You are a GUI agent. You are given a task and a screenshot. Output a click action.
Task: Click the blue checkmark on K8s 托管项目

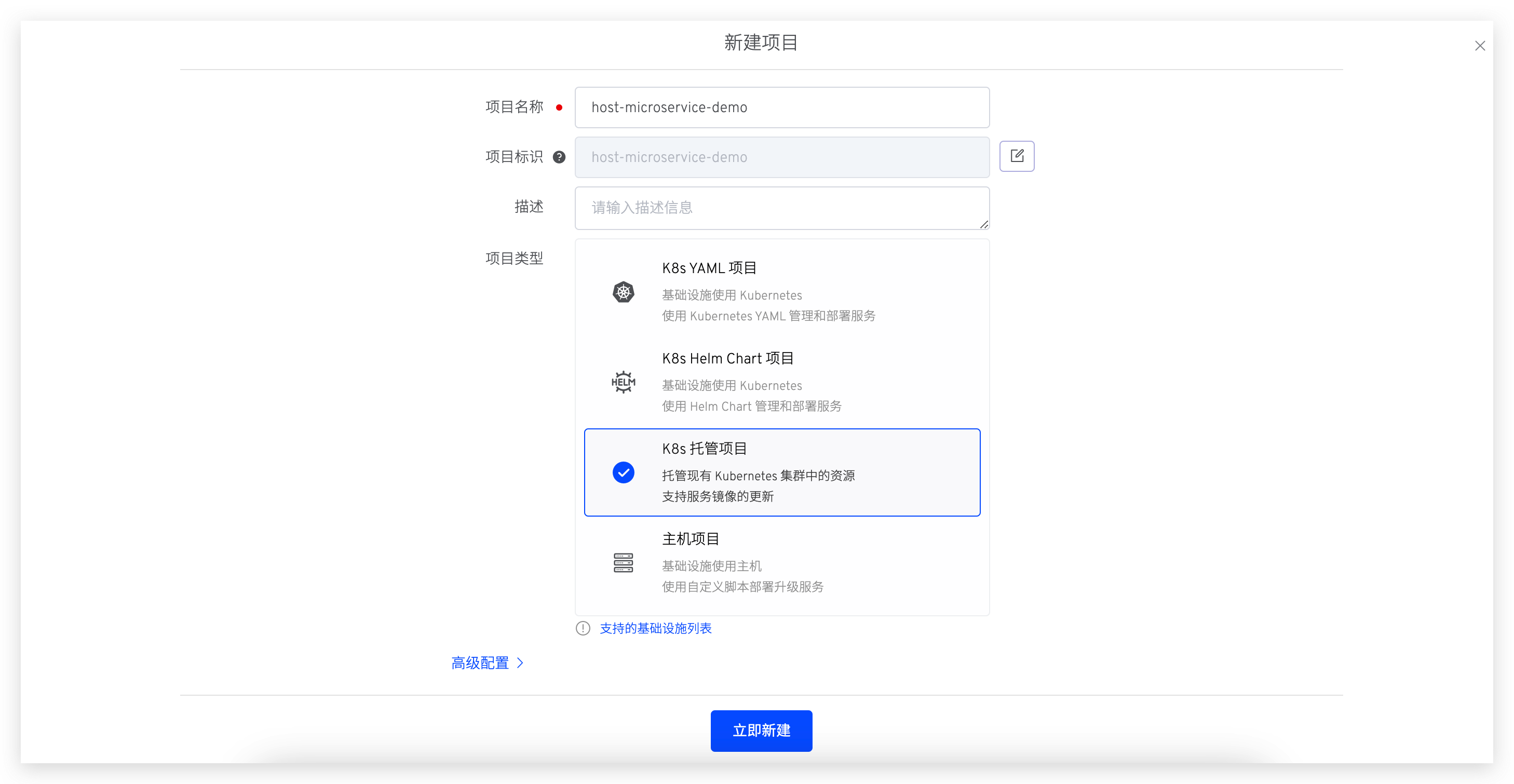click(x=623, y=472)
